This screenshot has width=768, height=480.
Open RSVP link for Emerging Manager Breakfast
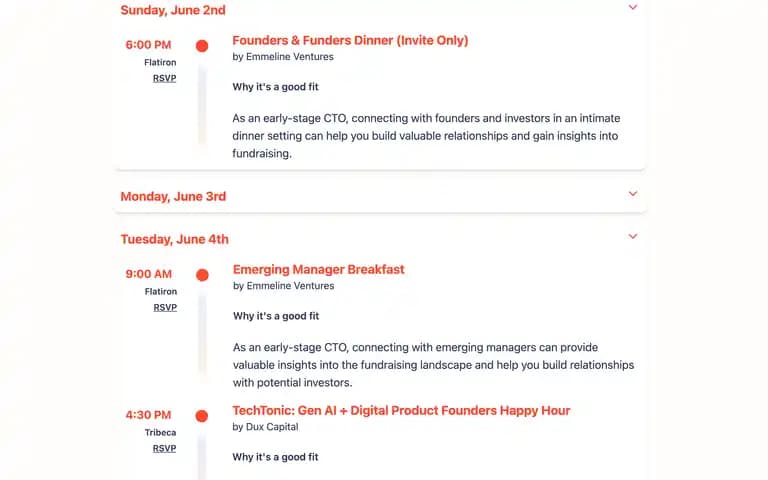[165, 308]
